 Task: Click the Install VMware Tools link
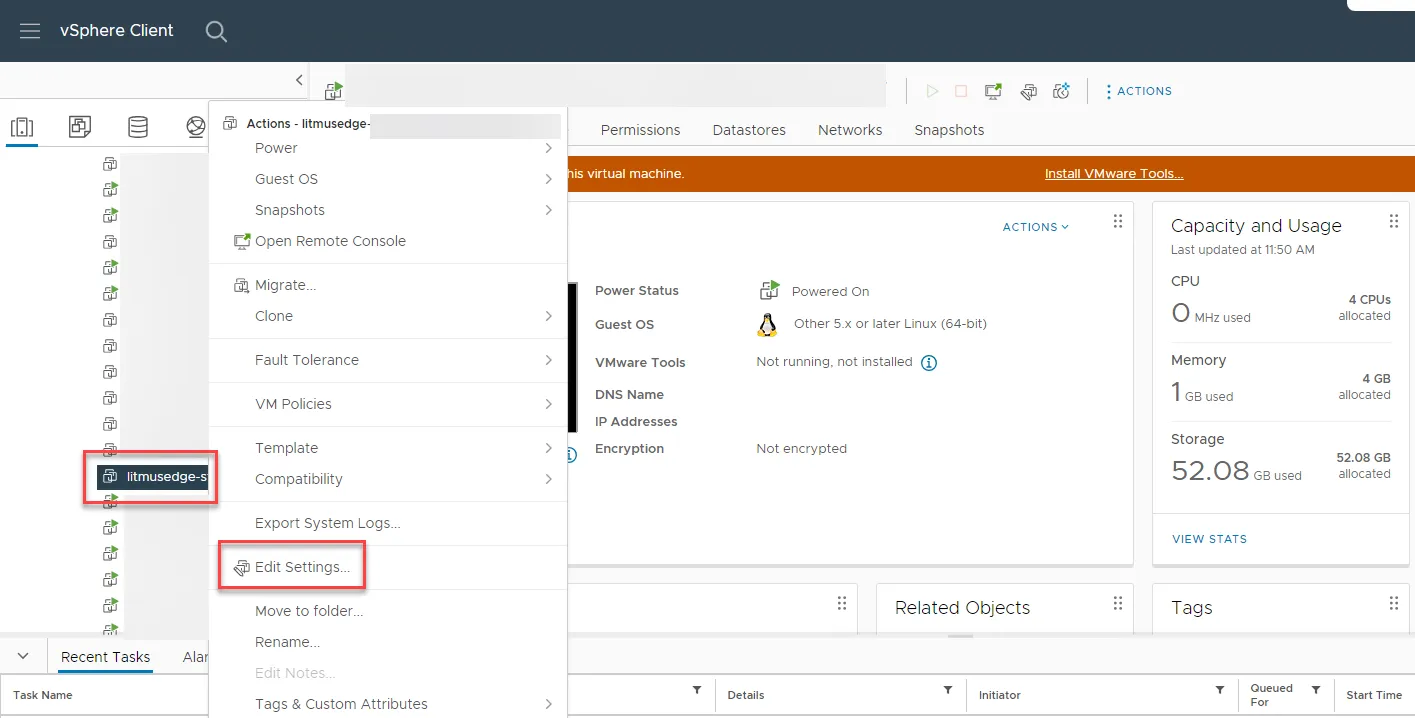[1114, 174]
